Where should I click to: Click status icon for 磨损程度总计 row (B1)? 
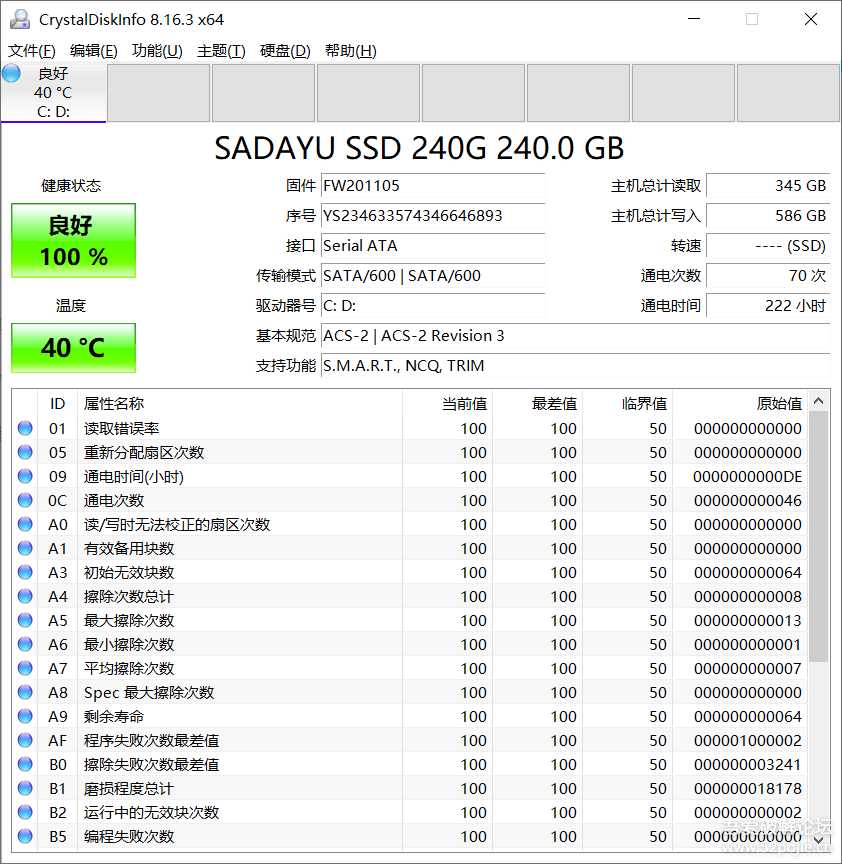pos(25,789)
